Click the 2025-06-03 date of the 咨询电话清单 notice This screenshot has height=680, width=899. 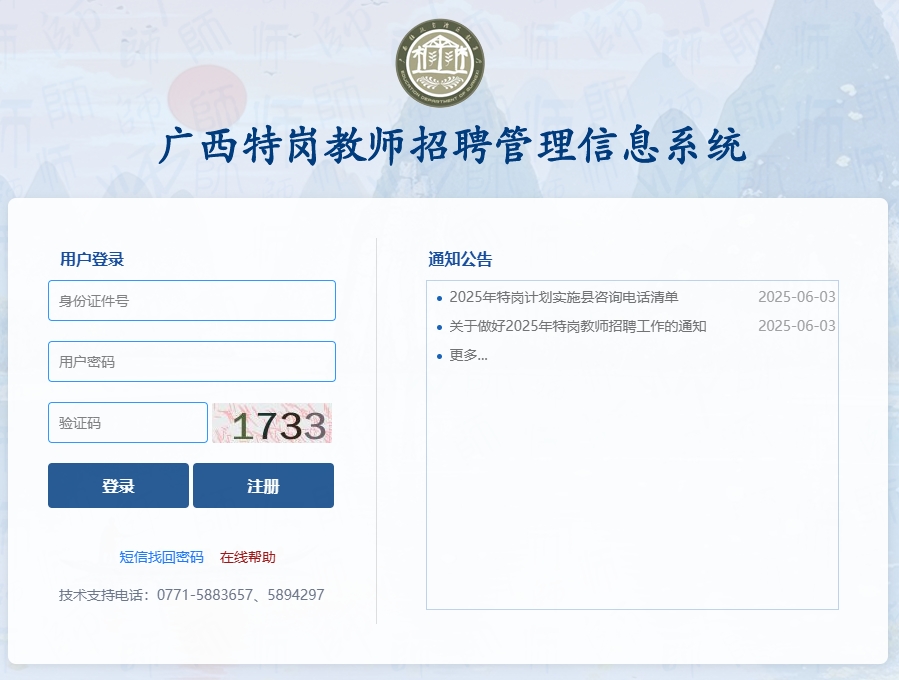point(797,297)
